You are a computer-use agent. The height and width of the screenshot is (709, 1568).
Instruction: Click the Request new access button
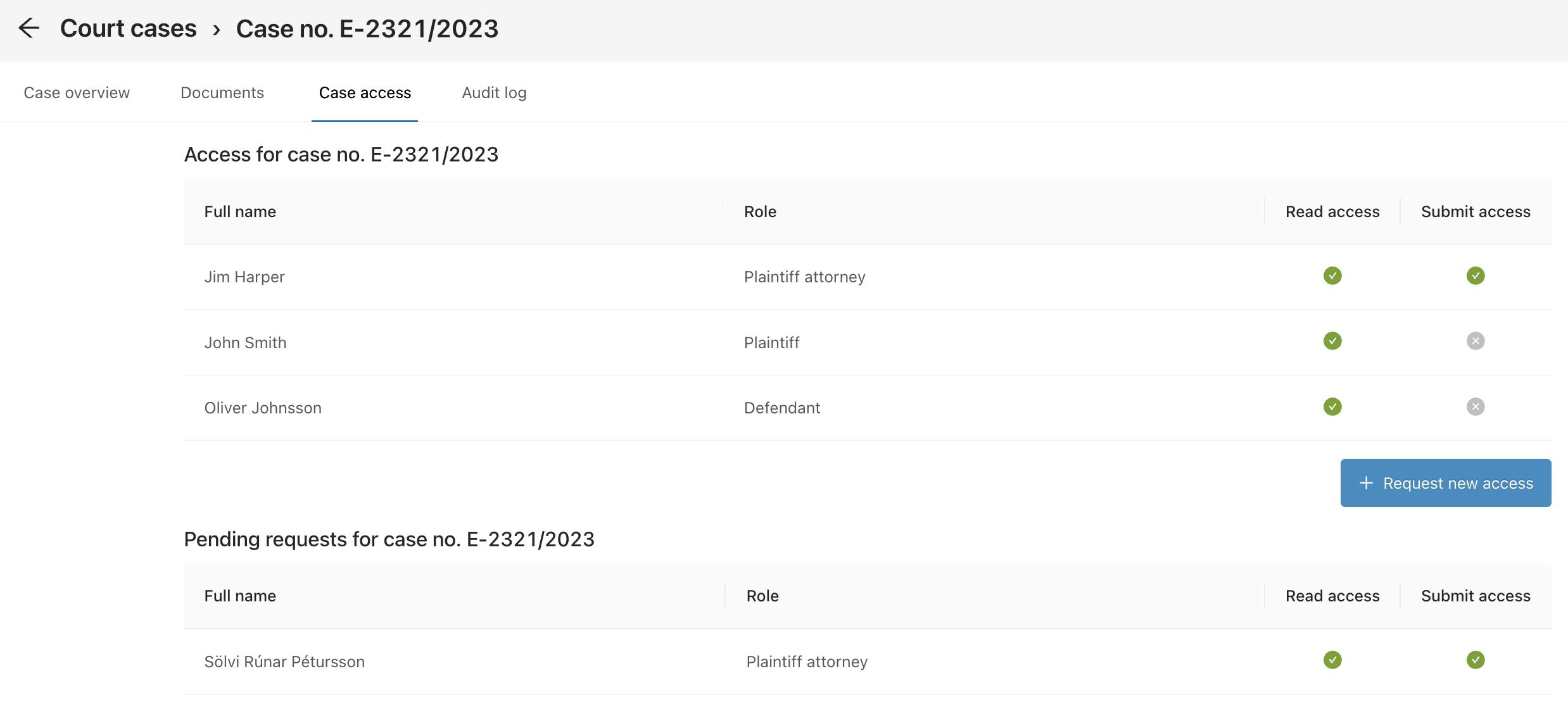[x=1445, y=483]
